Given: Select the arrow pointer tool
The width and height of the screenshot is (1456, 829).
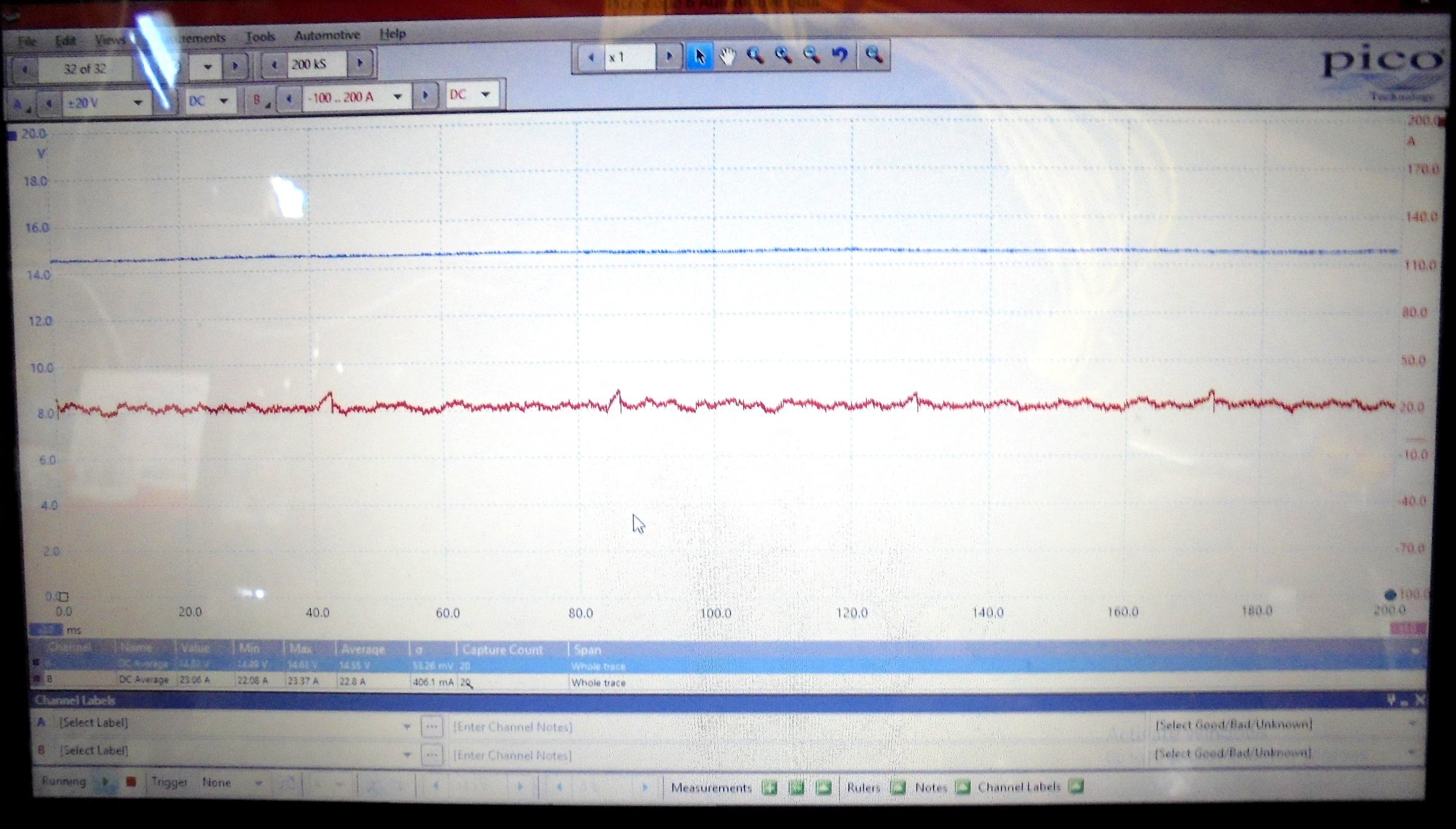Looking at the screenshot, I should coord(700,57).
